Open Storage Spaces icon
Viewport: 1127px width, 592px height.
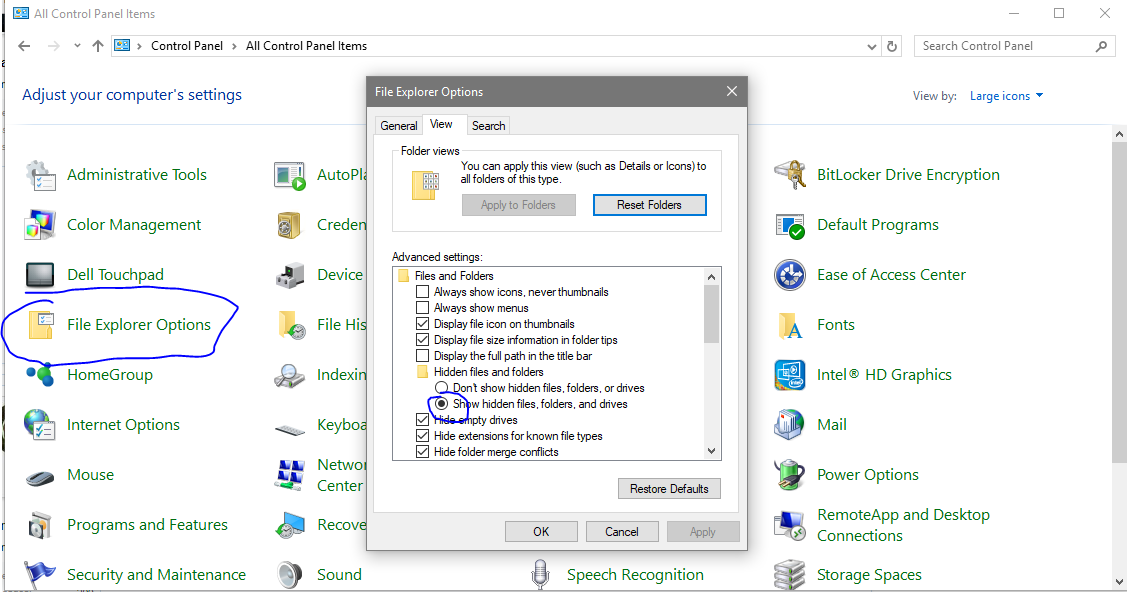[x=789, y=575]
